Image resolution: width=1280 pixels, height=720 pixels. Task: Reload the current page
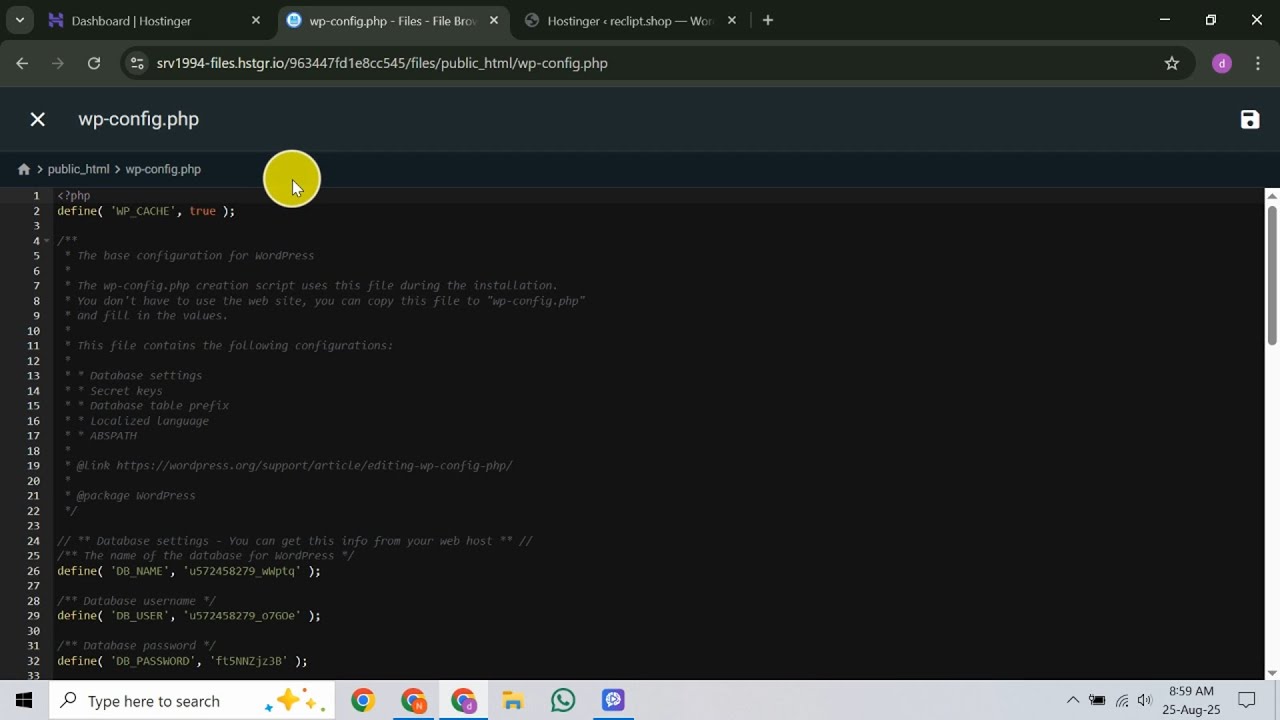pyautogui.click(x=94, y=63)
